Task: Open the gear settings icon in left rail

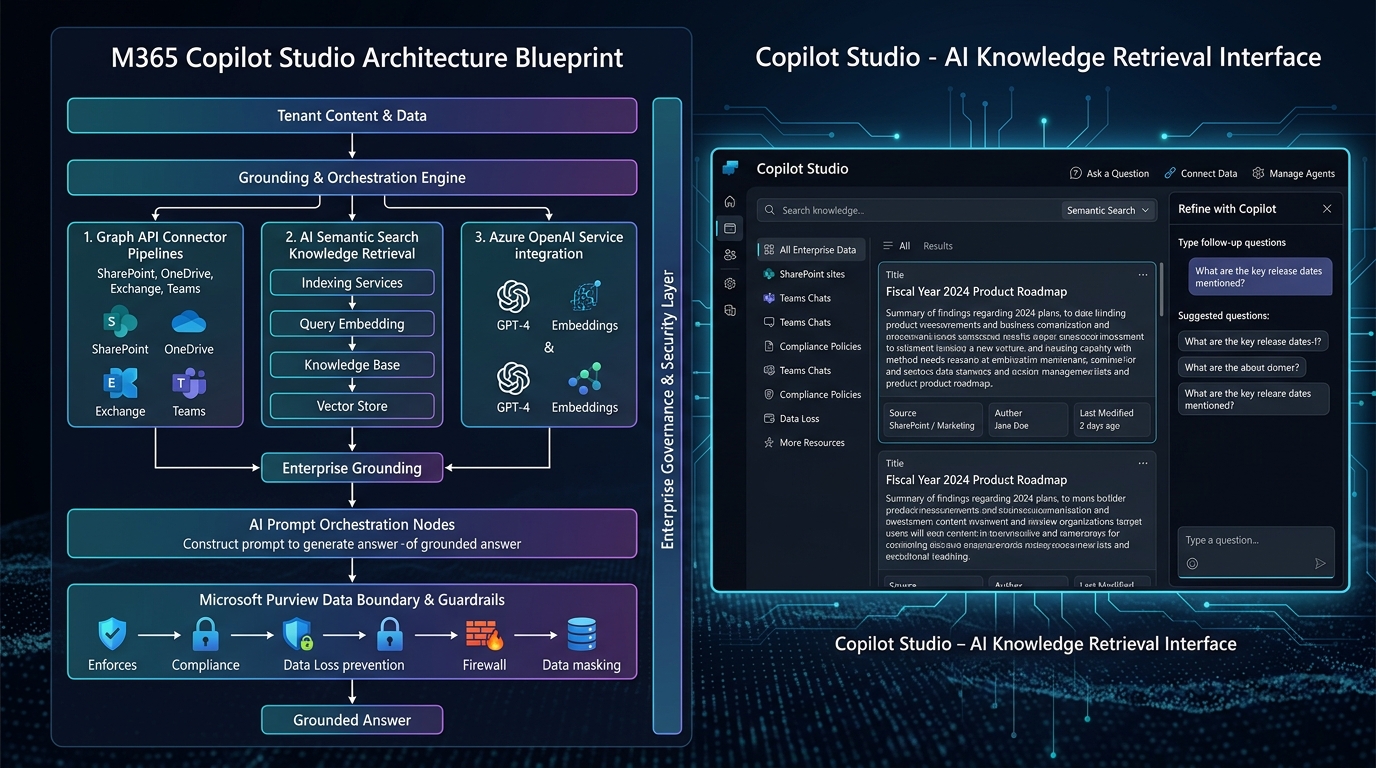Action: (x=730, y=283)
